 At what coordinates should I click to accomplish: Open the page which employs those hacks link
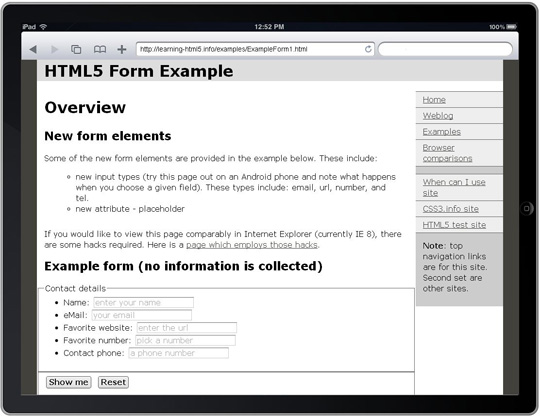pyautogui.click(x=252, y=245)
